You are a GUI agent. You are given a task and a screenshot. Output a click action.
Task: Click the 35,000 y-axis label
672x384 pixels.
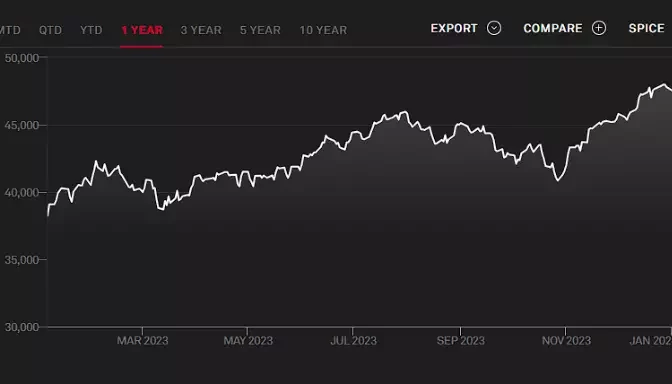21,260
